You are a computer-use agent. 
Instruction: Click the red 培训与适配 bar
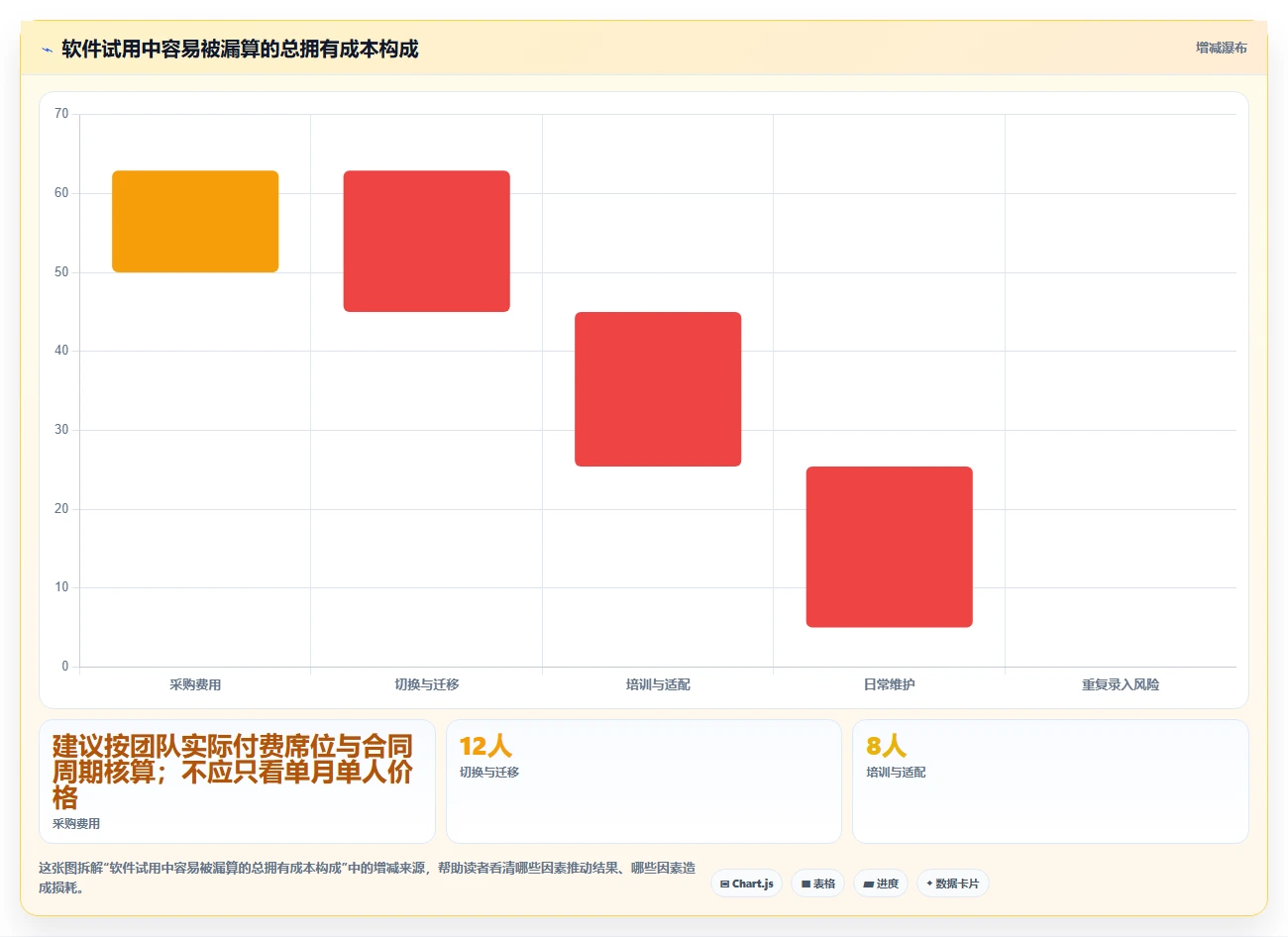coord(658,389)
